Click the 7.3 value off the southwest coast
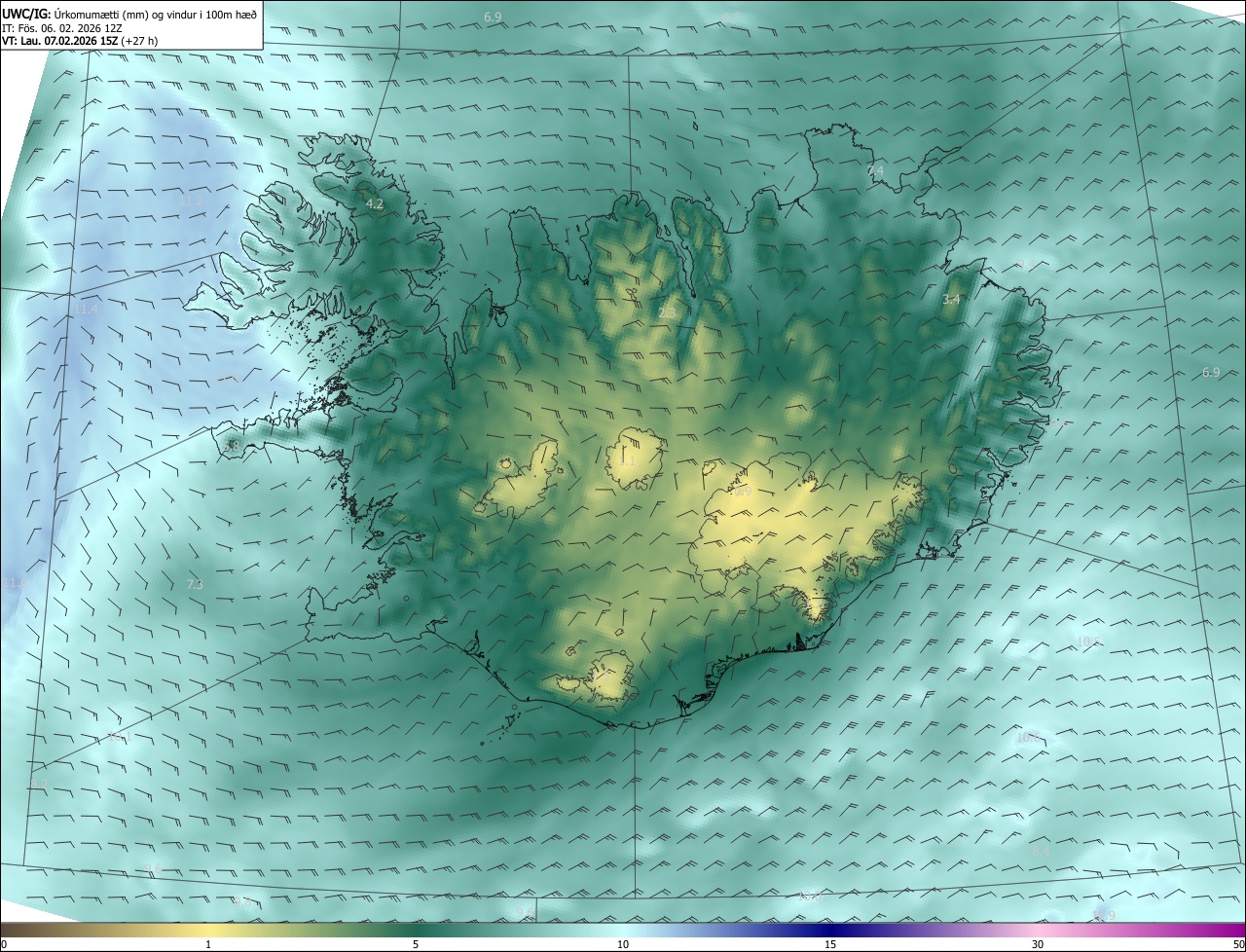The image size is (1246, 952). [194, 584]
